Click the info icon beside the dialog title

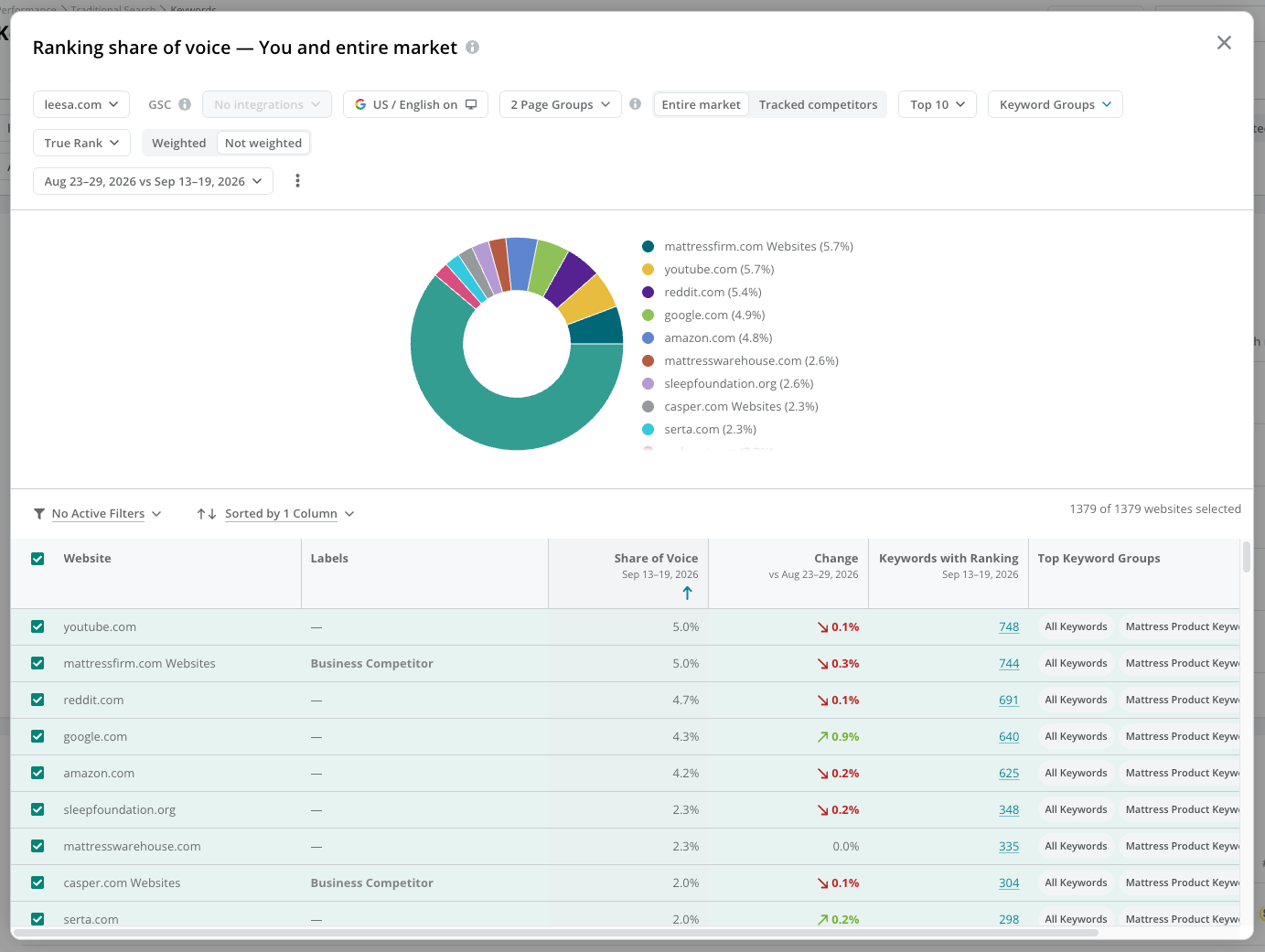(472, 47)
